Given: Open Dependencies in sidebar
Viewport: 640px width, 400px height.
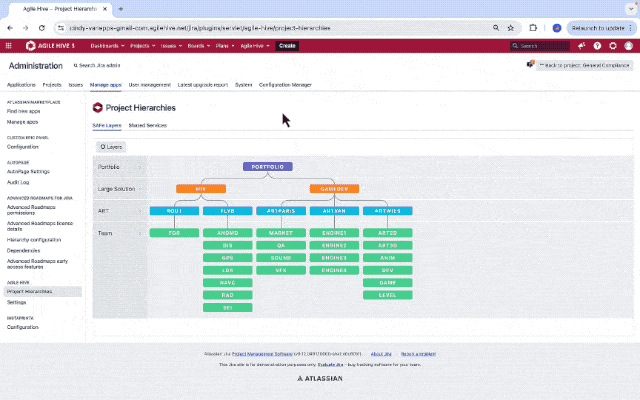Looking at the screenshot, I should point(23,250).
